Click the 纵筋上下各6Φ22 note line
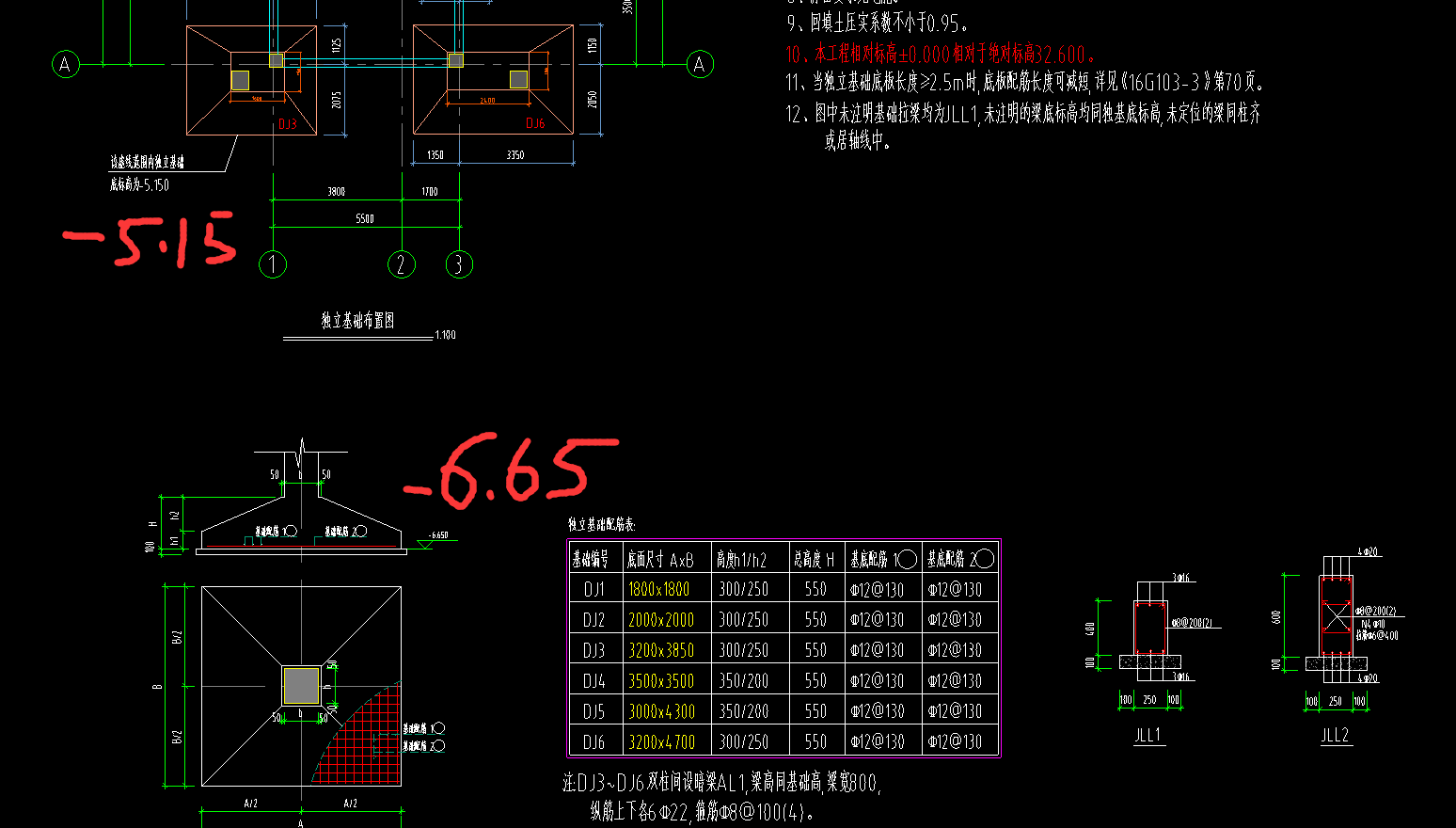Screen dimensions: 1456x828 (702, 812)
